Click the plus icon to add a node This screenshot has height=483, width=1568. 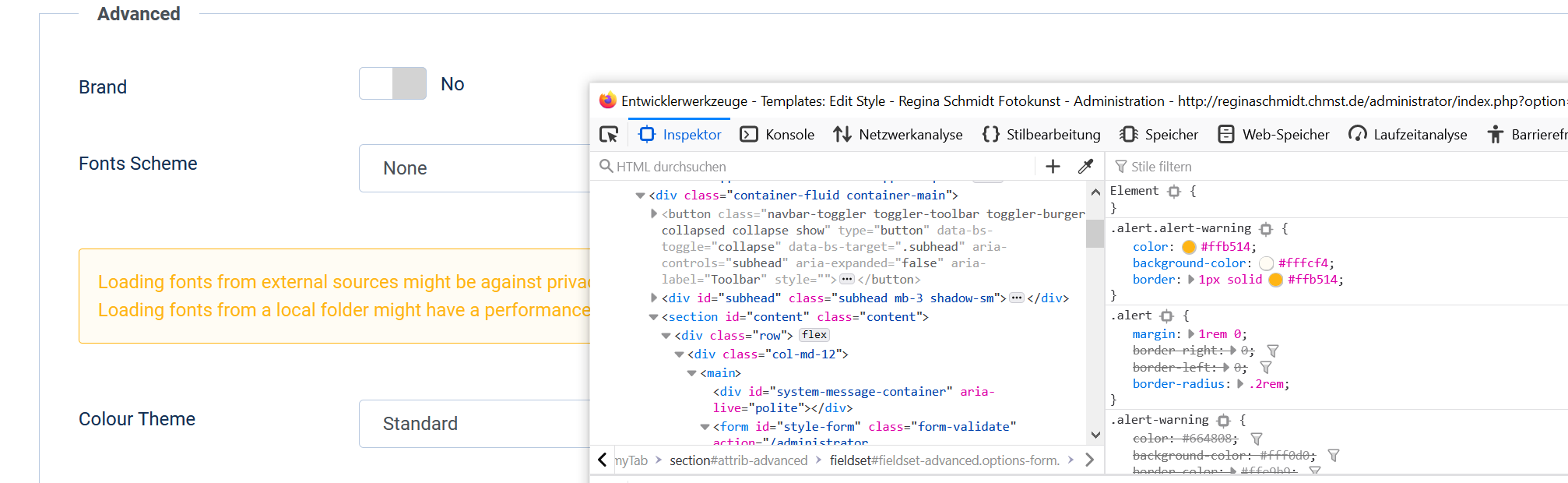tap(1053, 166)
